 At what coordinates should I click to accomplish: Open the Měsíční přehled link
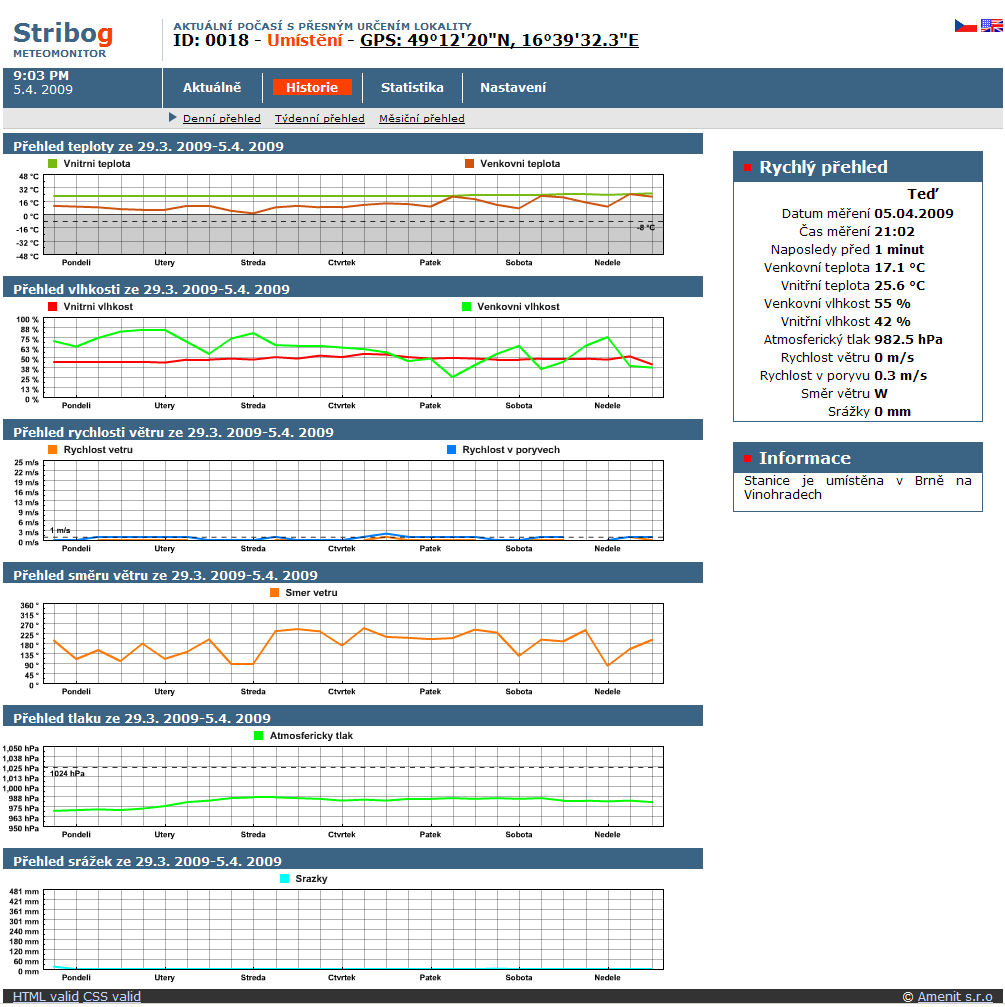pyautogui.click(x=421, y=119)
